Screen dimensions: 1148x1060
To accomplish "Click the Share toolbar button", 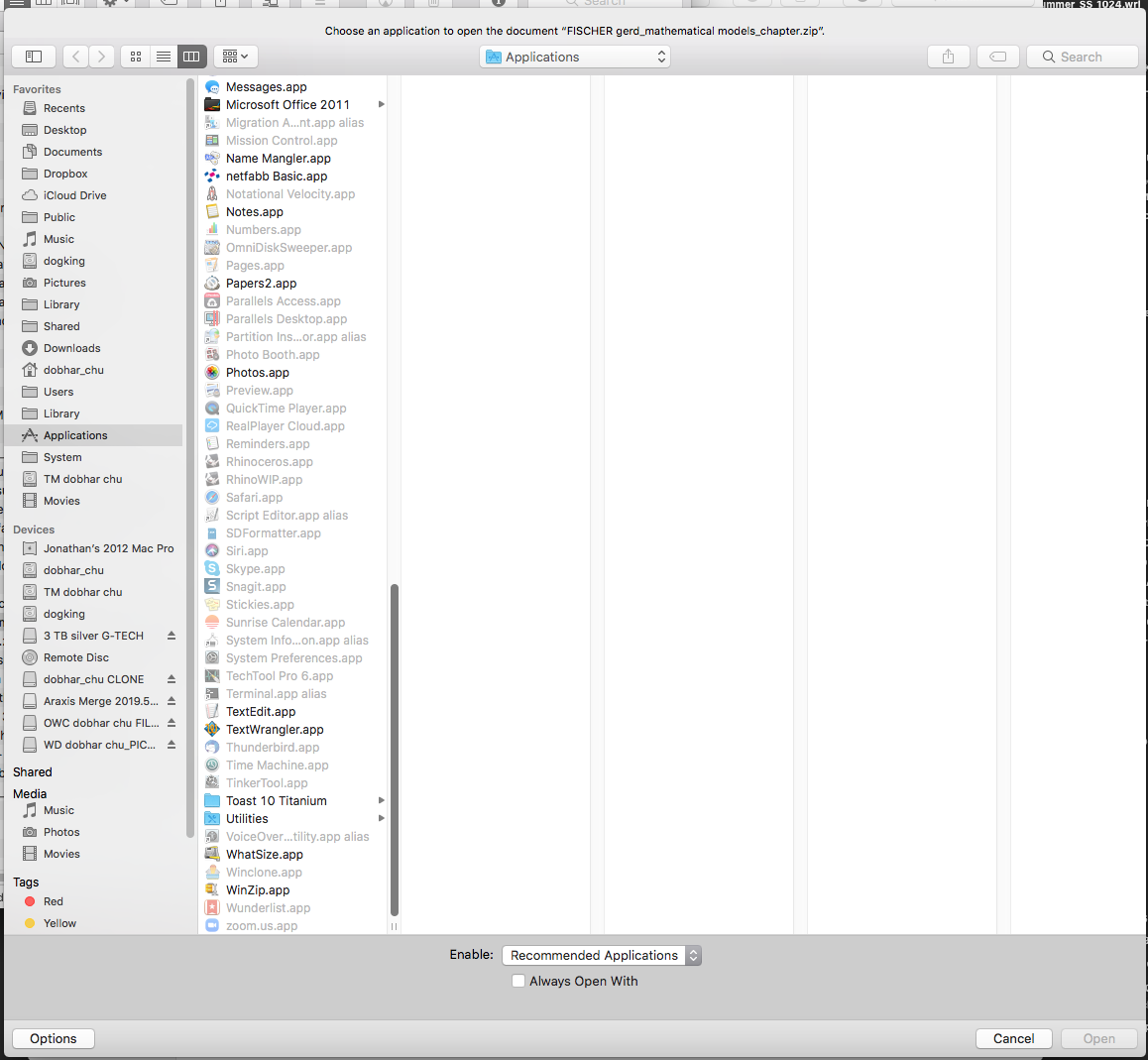I will [x=948, y=57].
